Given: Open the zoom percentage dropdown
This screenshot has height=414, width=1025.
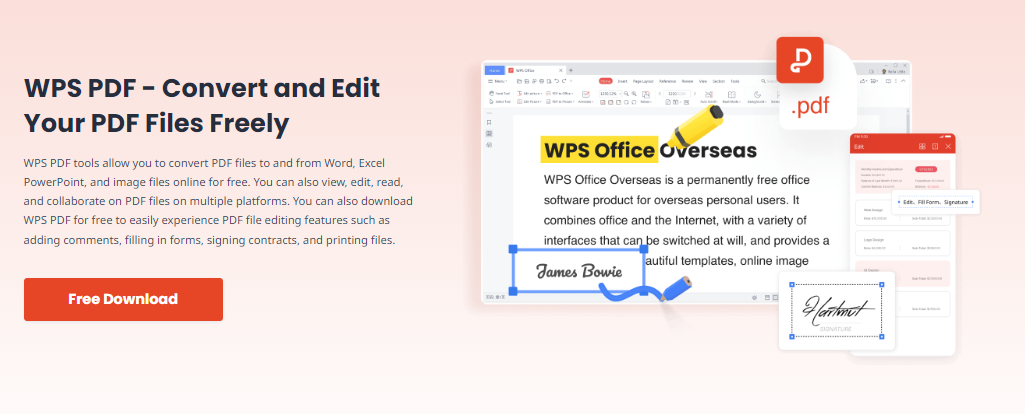Looking at the screenshot, I should click(x=609, y=93).
